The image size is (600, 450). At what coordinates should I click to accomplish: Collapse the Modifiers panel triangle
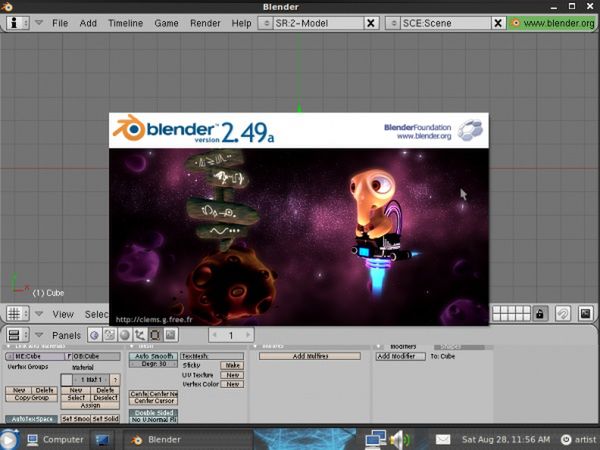click(378, 347)
